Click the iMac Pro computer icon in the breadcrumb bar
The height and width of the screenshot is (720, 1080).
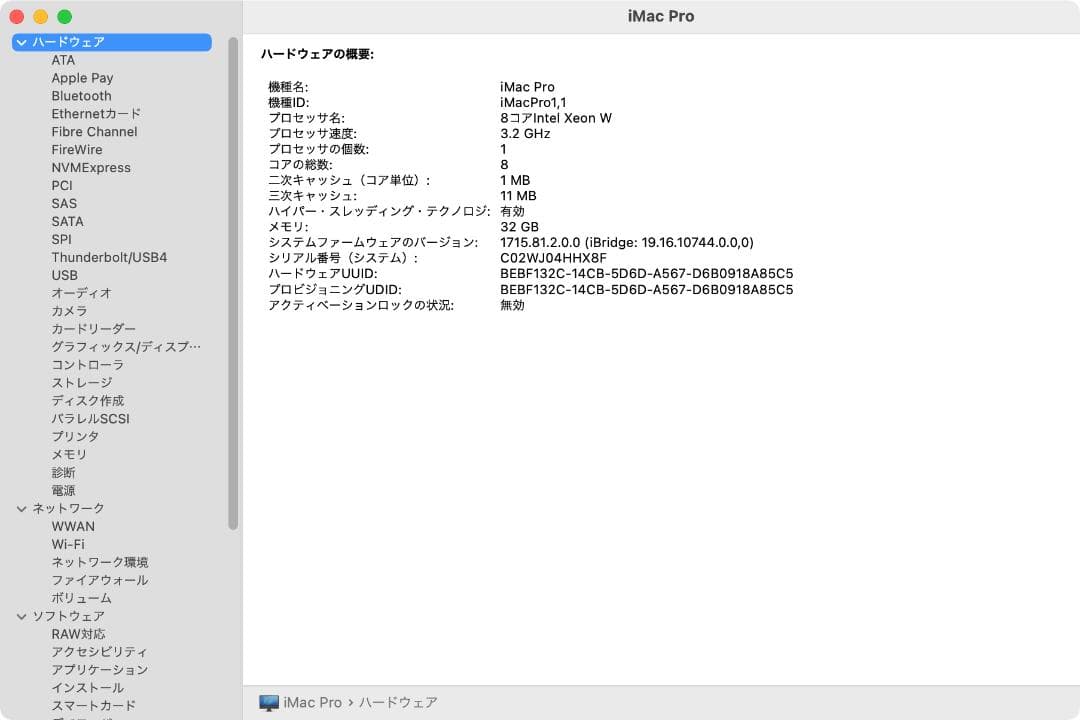[x=269, y=702]
